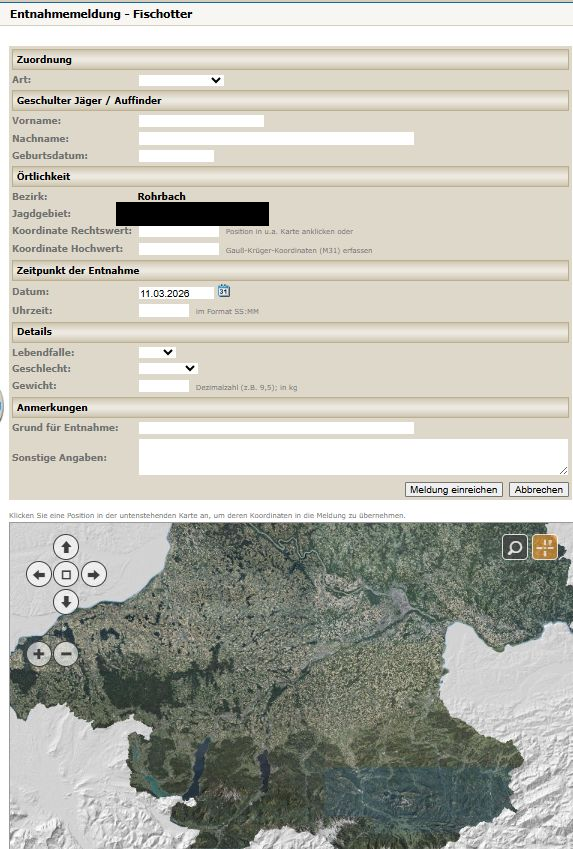Pan the map left with arrow icon

tap(39, 574)
